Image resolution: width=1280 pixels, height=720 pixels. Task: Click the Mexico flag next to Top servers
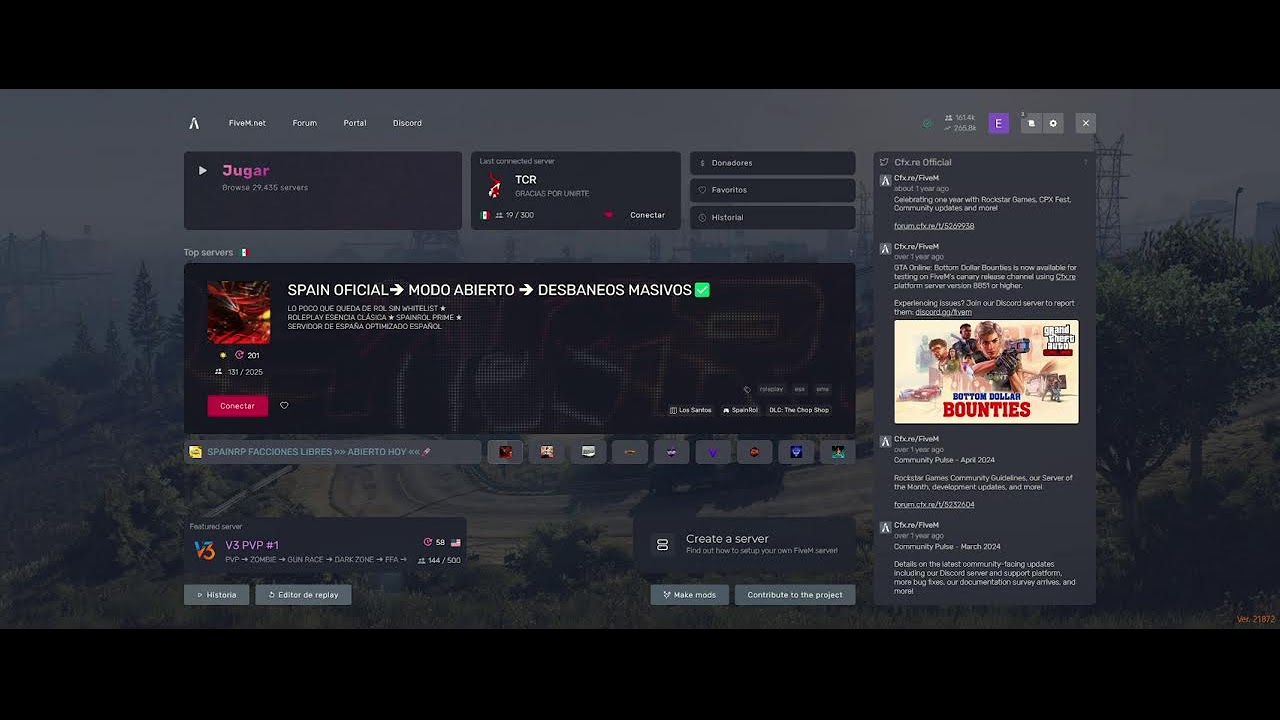point(243,253)
